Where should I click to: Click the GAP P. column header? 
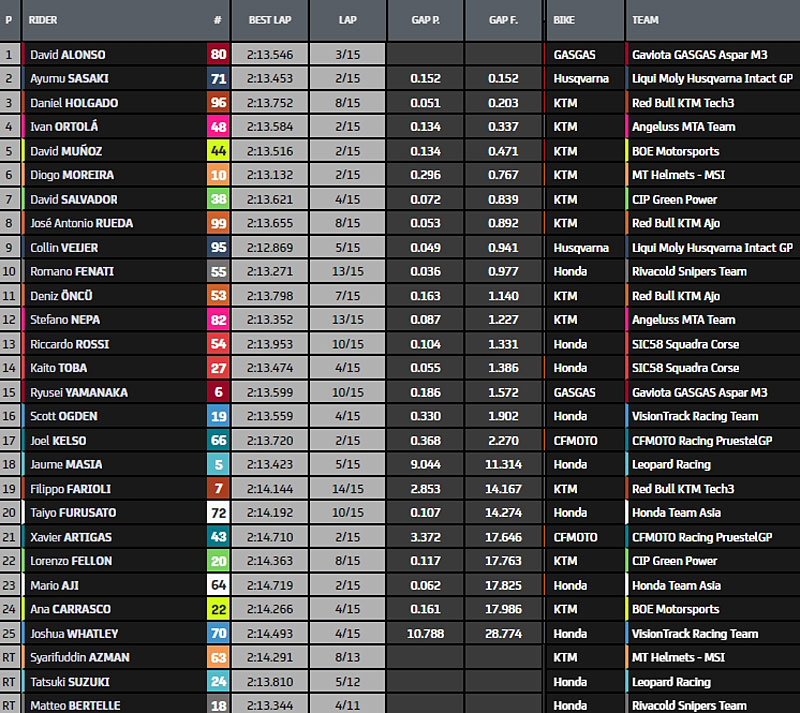[x=425, y=20]
